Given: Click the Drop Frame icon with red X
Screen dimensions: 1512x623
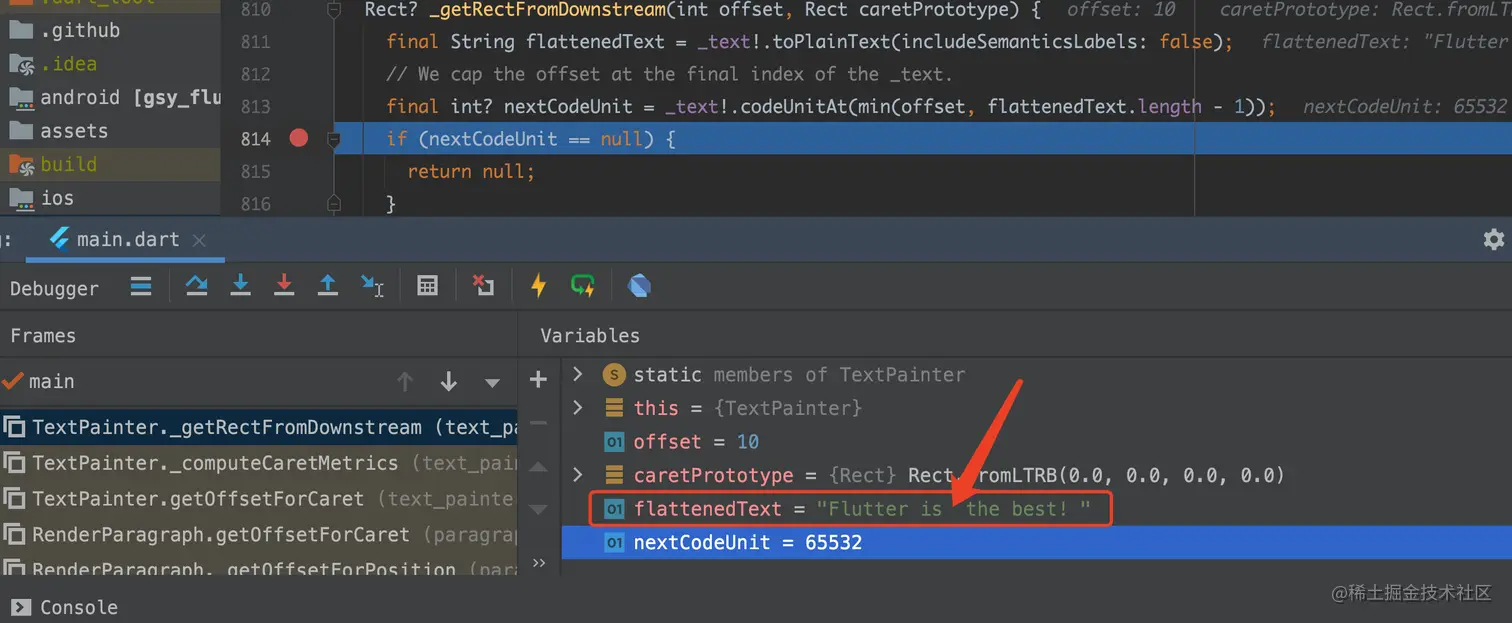Looking at the screenshot, I should [483, 287].
